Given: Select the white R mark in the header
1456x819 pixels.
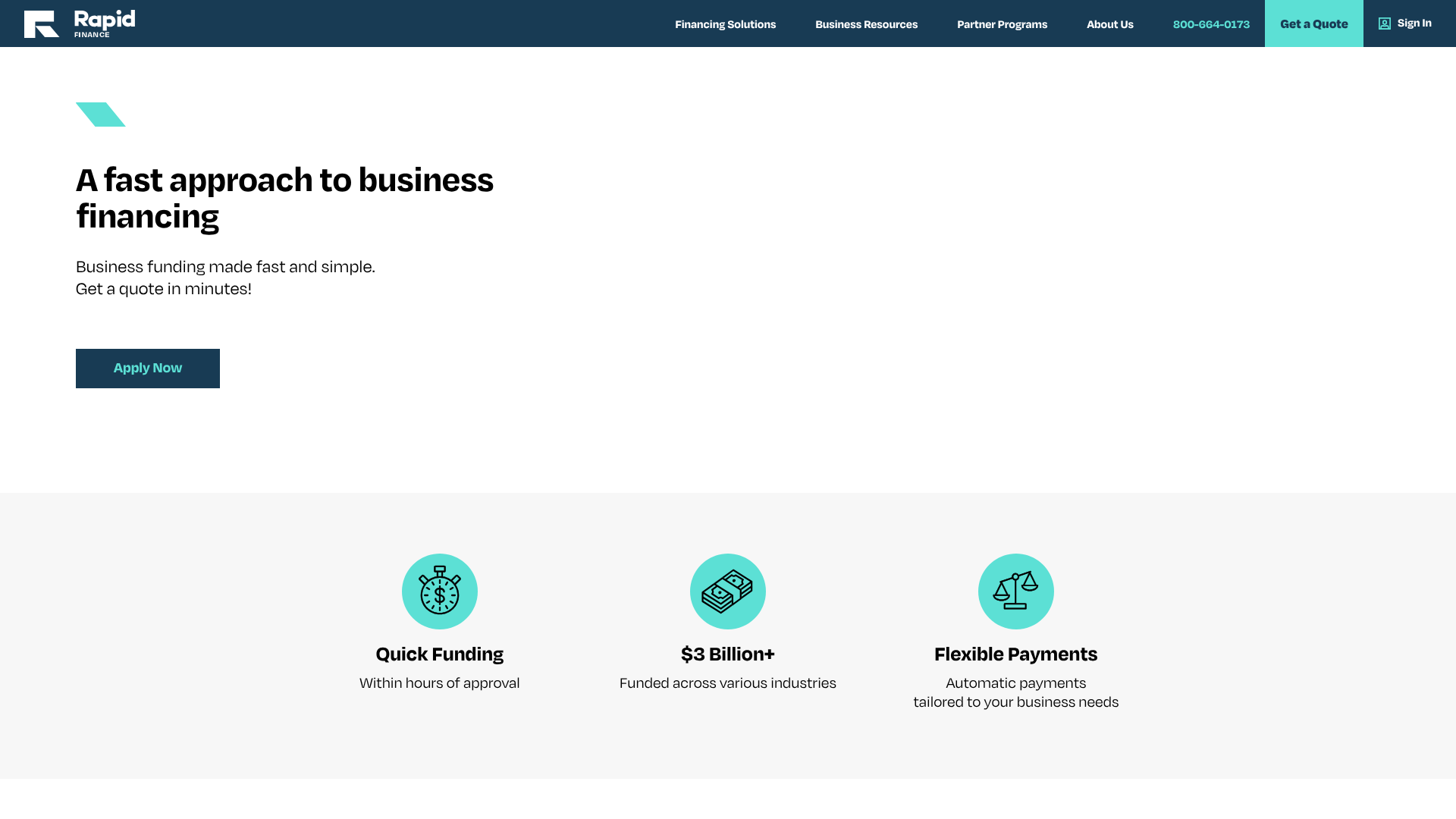Looking at the screenshot, I should point(41,23).
